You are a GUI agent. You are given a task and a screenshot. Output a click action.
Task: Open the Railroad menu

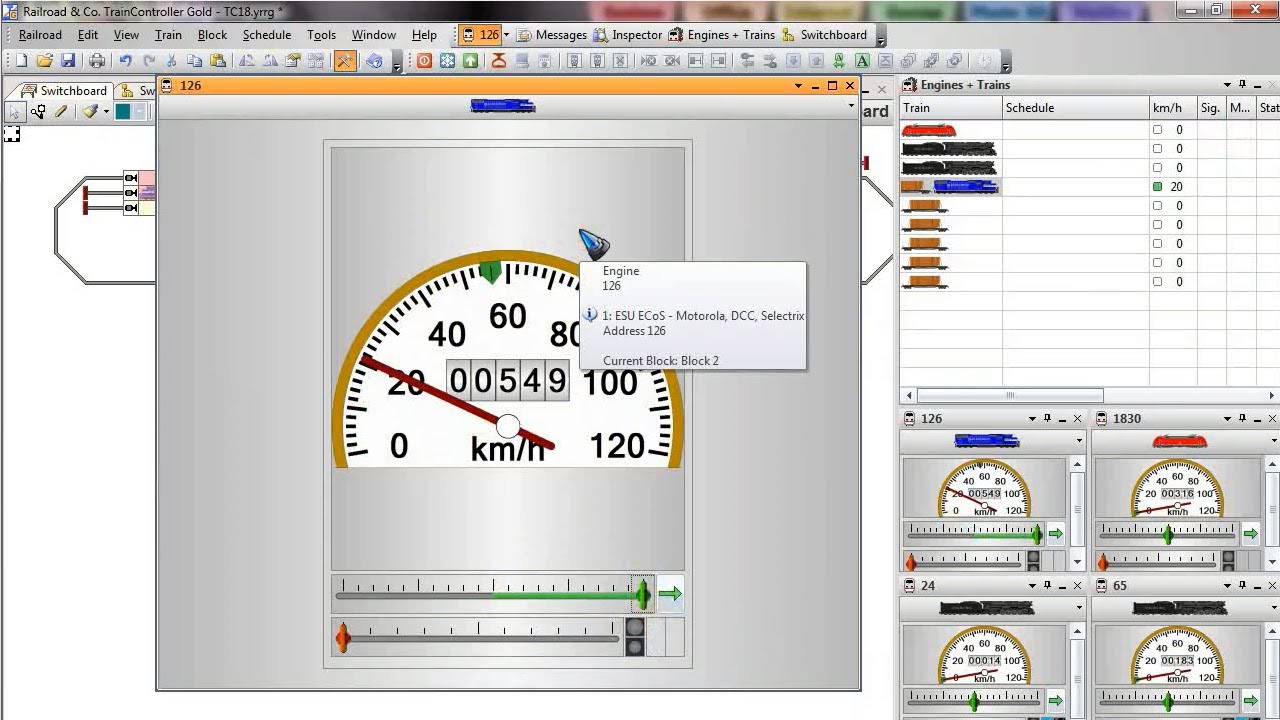pos(40,35)
